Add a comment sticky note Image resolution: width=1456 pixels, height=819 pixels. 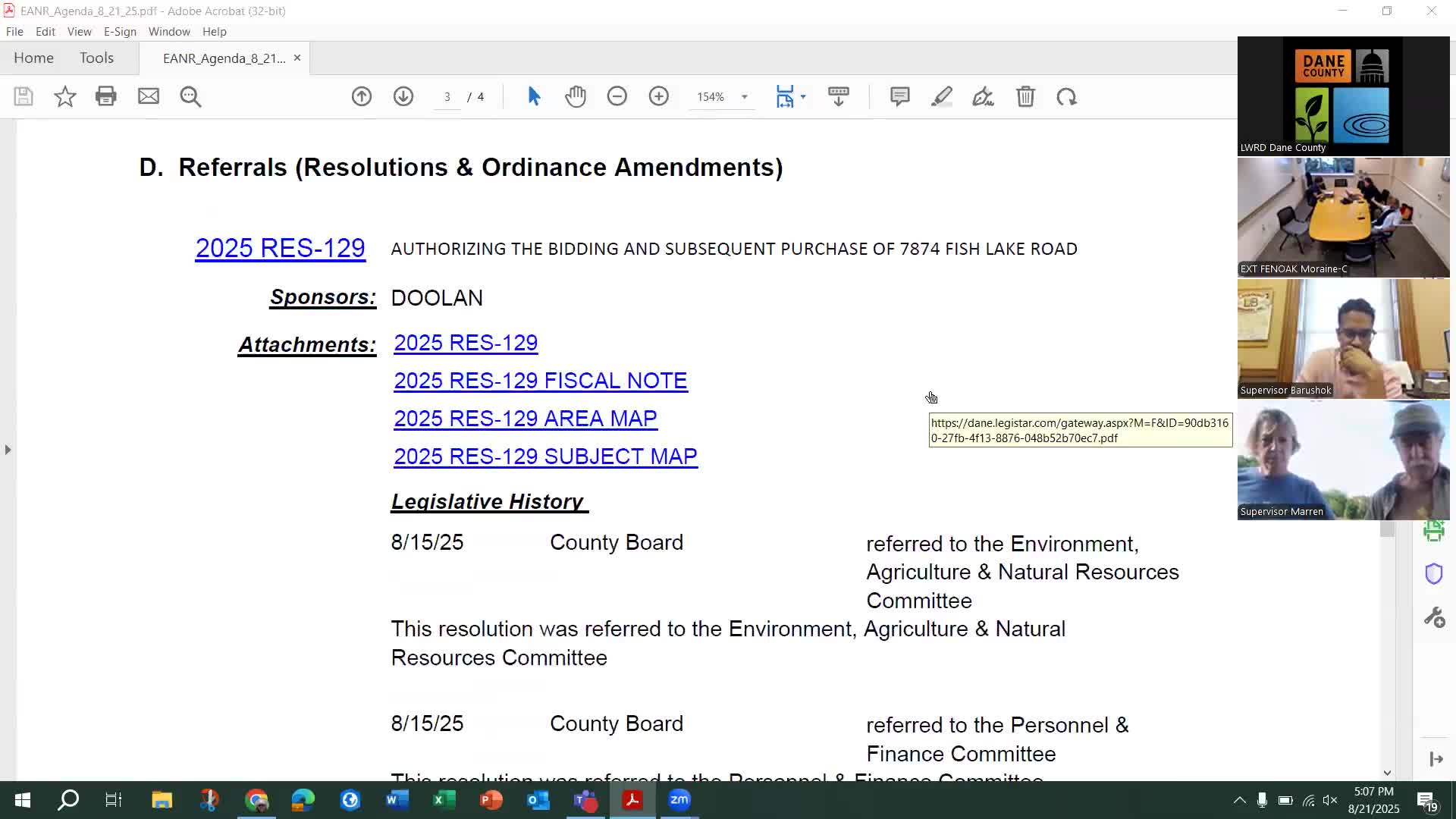tap(899, 96)
